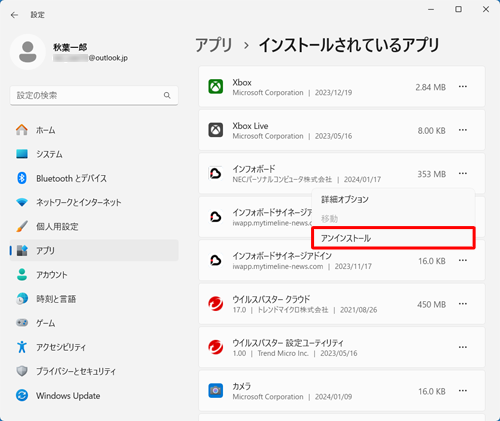The width and height of the screenshot is (500, 421).
Task: Click the back arrow in Settings title bar
Action: (x=14, y=15)
